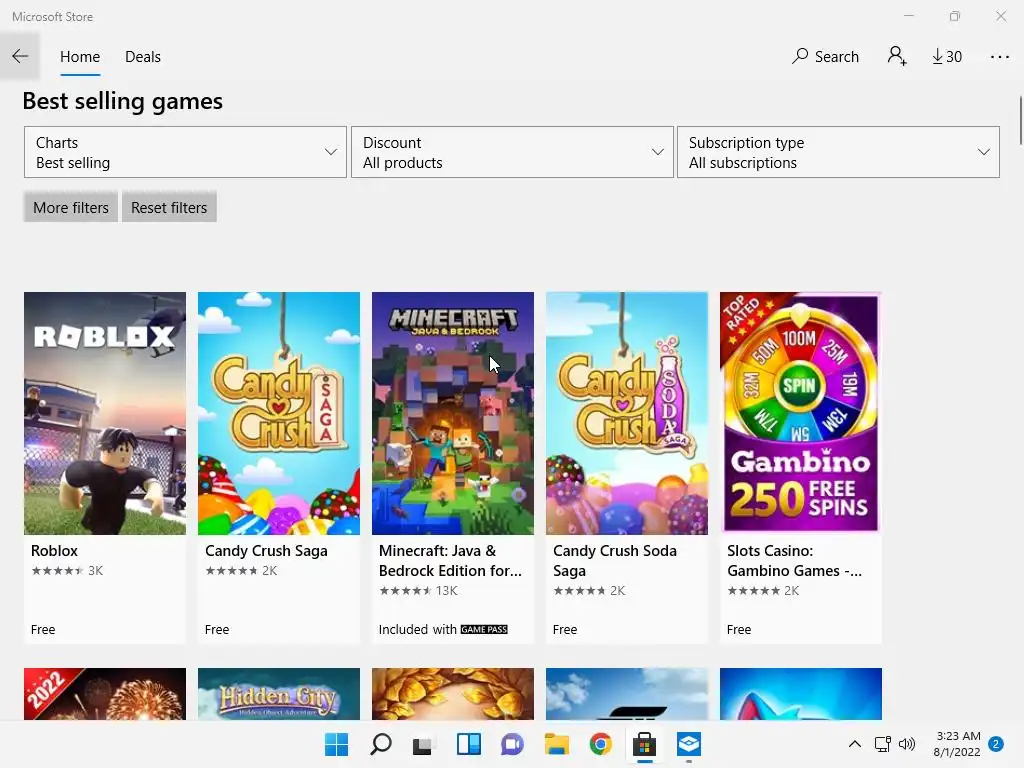Open Downloads showing 30 pending
Image resolution: width=1024 pixels, height=768 pixels.
[x=947, y=57]
